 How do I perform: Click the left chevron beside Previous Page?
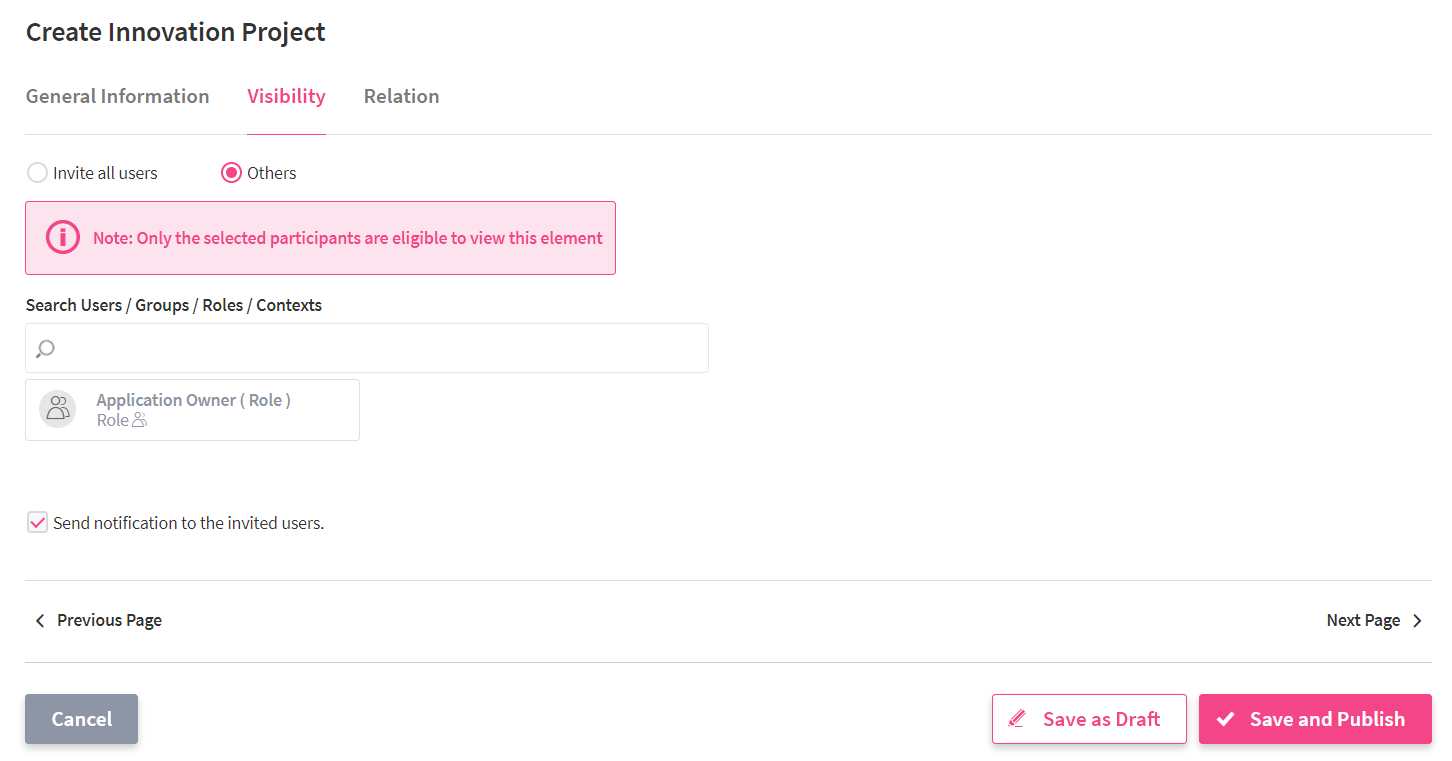(x=40, y=621)
